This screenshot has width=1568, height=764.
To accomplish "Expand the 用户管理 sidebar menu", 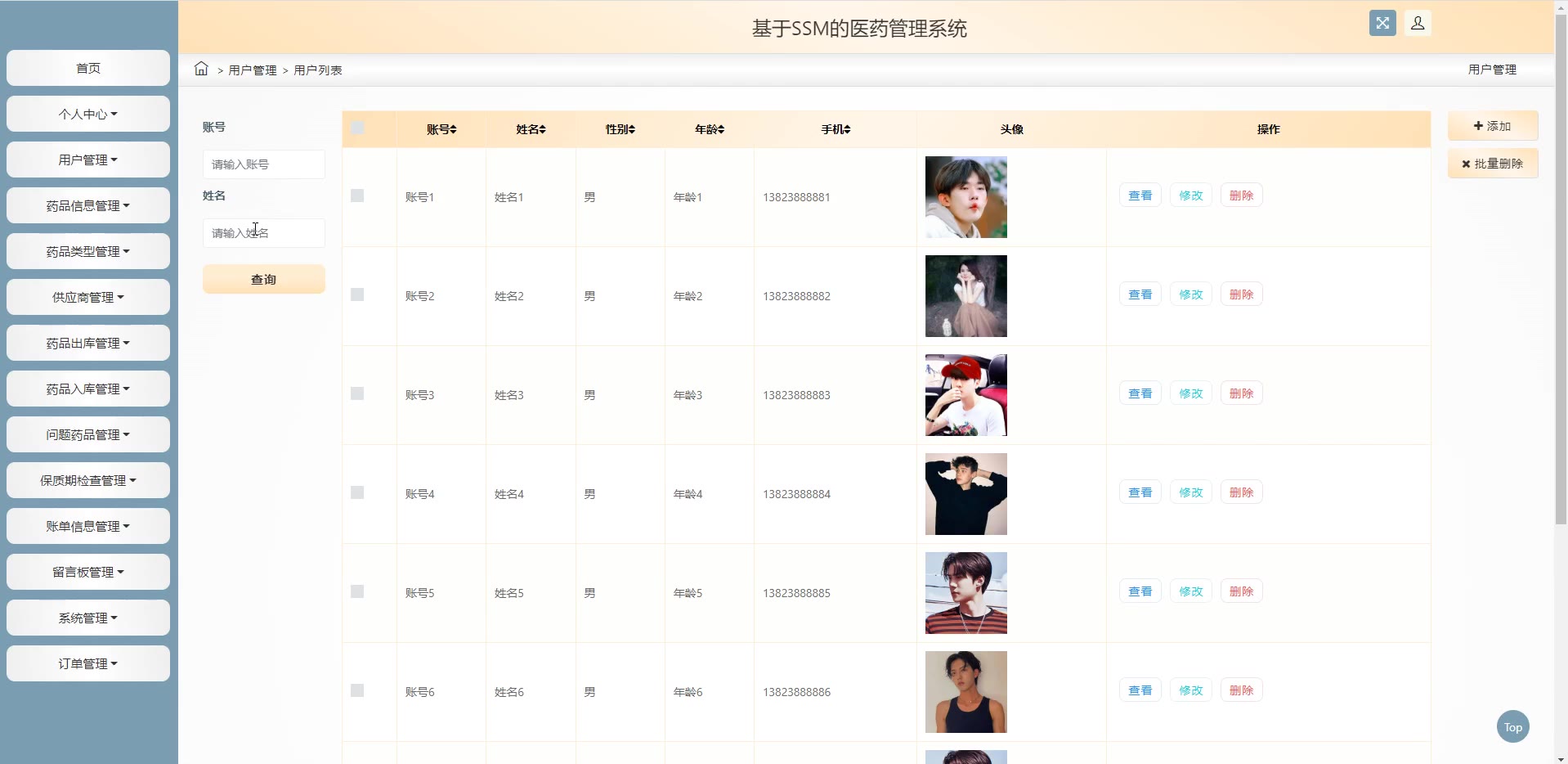I will click(88, 160).
